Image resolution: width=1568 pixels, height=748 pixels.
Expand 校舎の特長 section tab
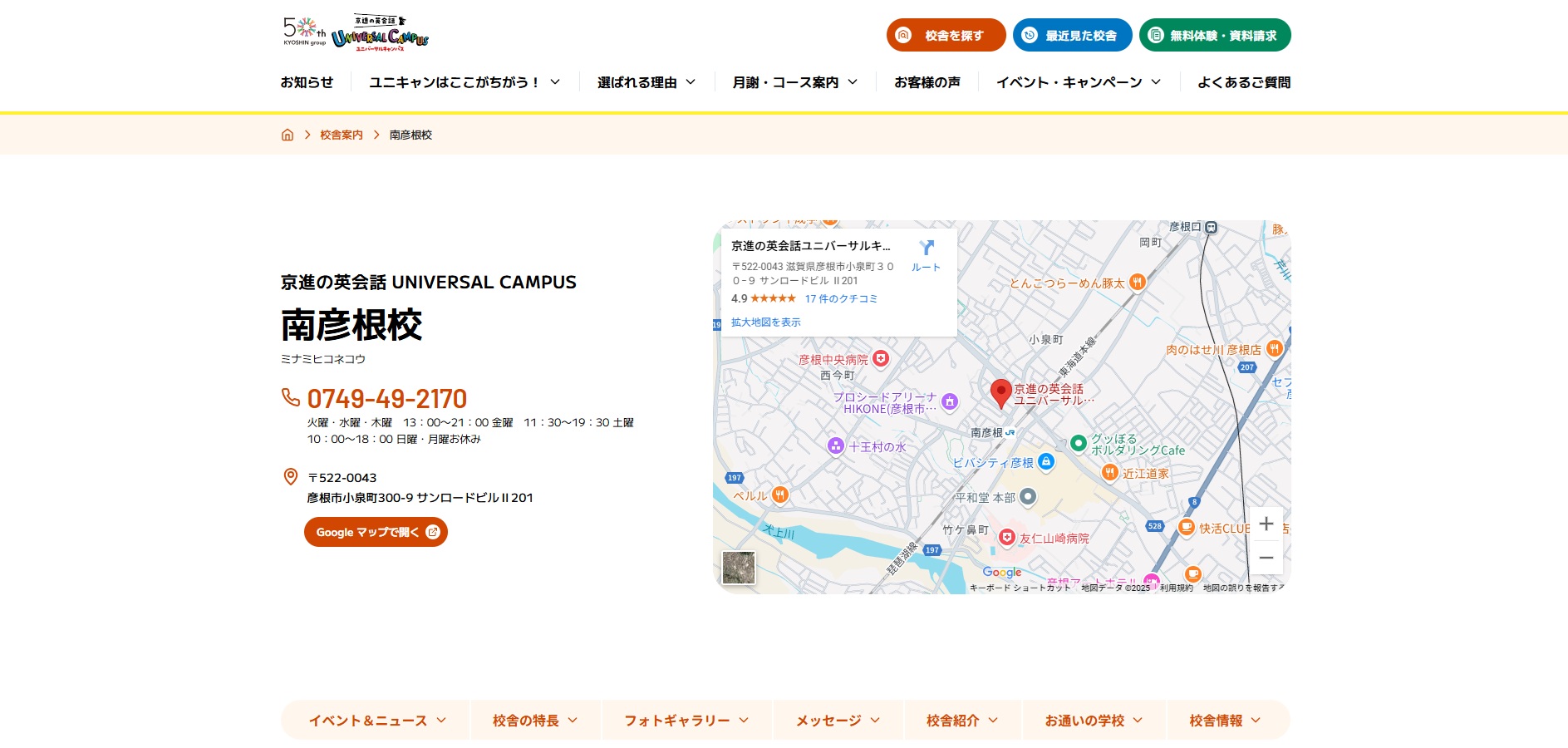tap(535, 721)
